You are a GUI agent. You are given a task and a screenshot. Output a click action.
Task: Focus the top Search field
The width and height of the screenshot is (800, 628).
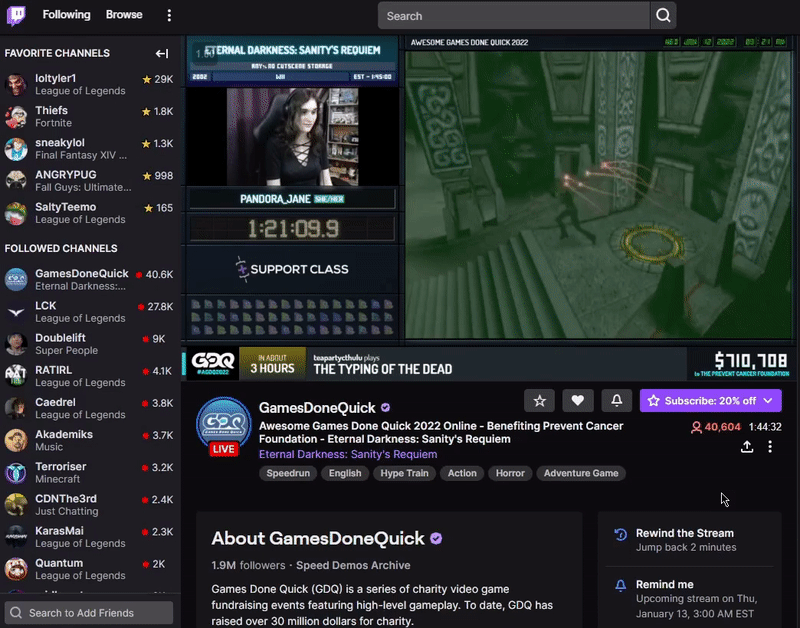click(514, 16)
